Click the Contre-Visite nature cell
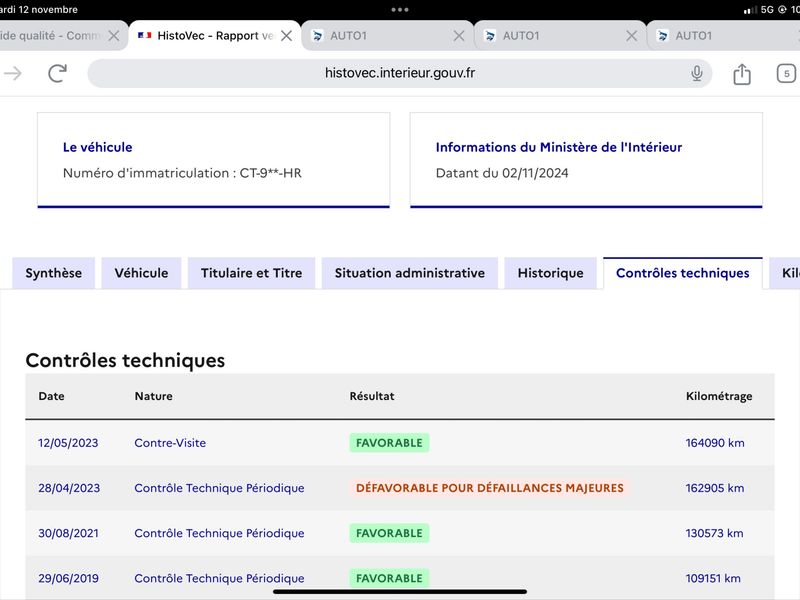 click(x=170, y=443)
